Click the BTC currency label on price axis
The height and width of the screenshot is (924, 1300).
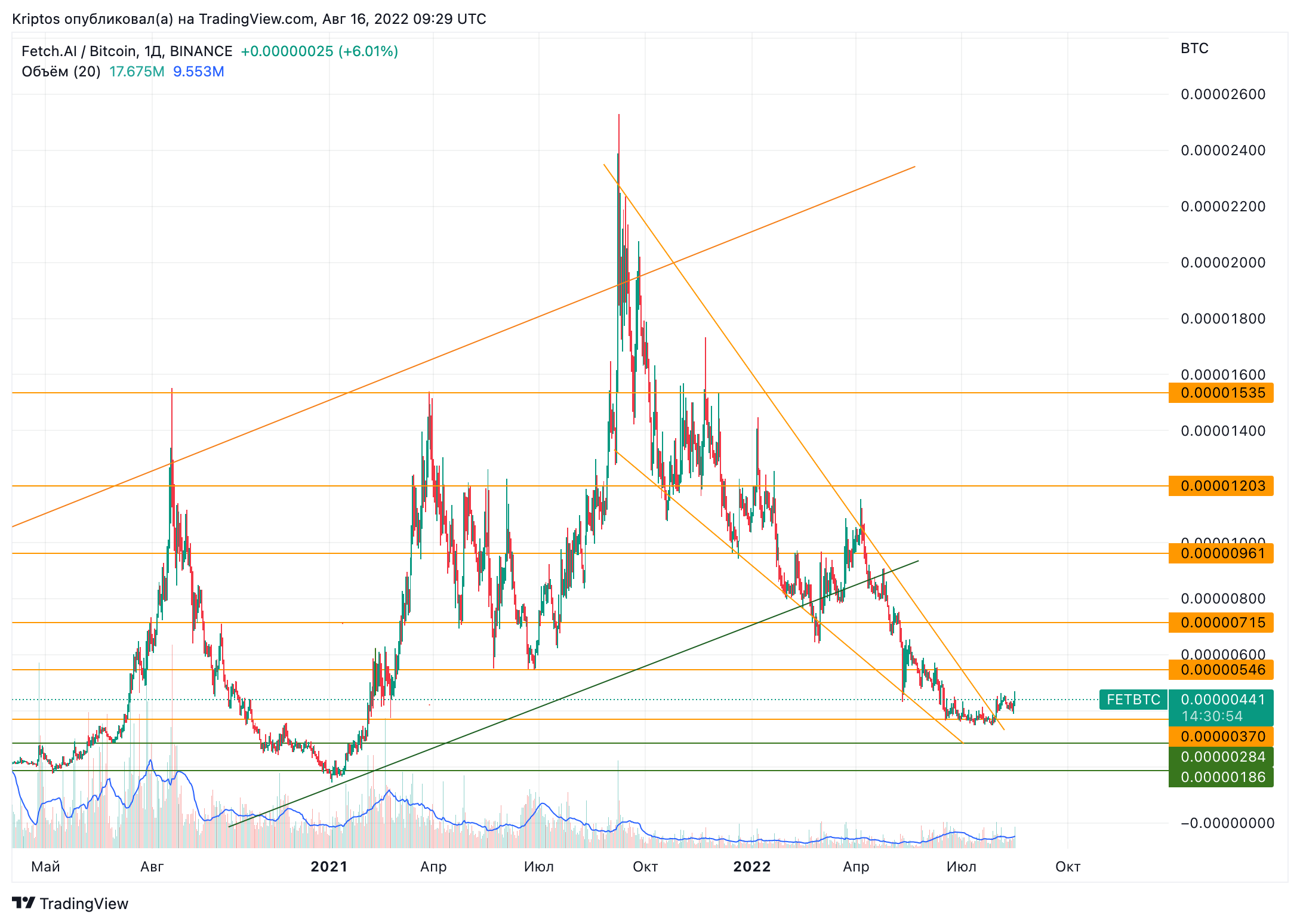(x=1194, y=48)
